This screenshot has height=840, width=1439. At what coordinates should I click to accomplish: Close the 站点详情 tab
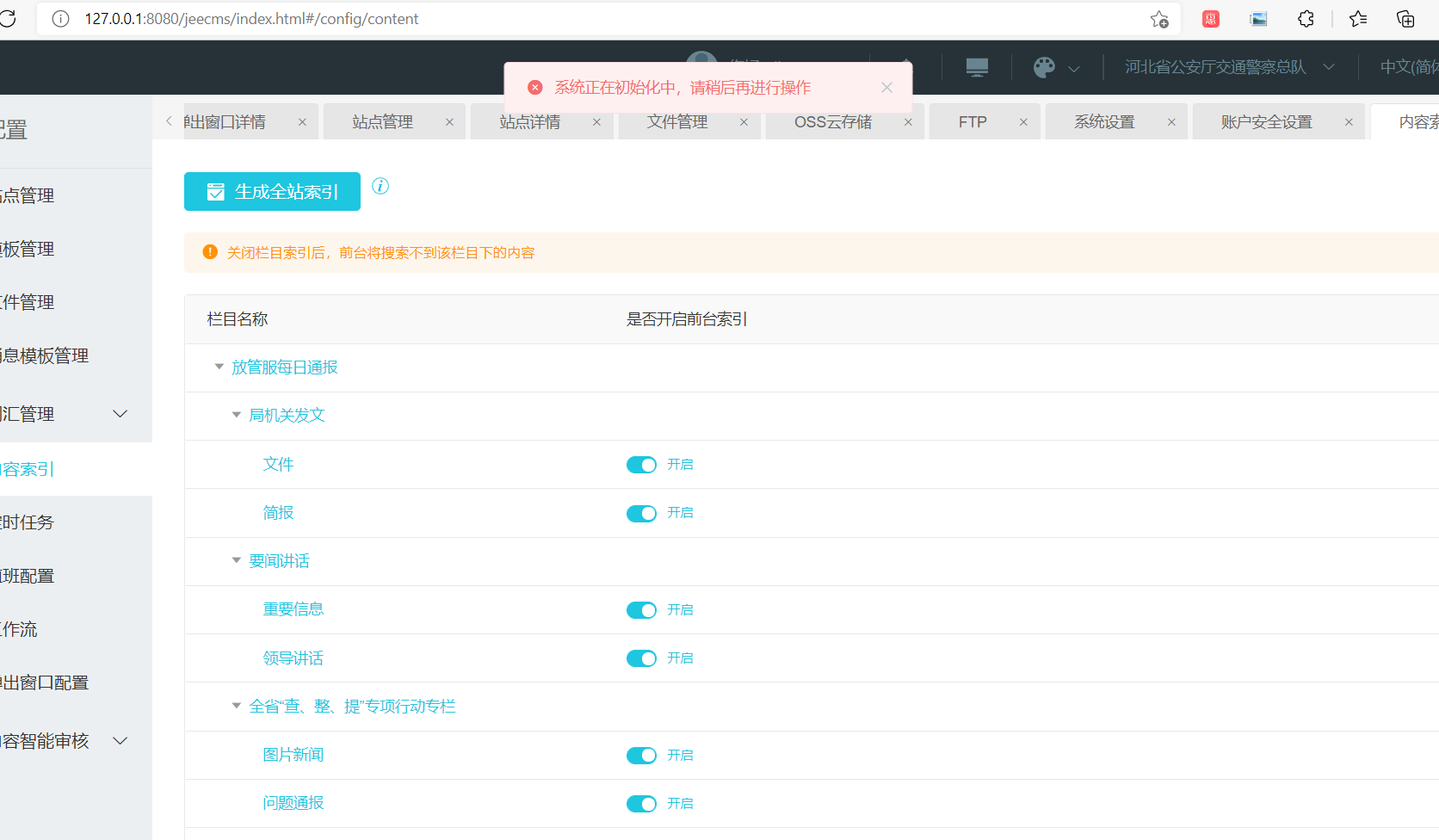(596, 122)
